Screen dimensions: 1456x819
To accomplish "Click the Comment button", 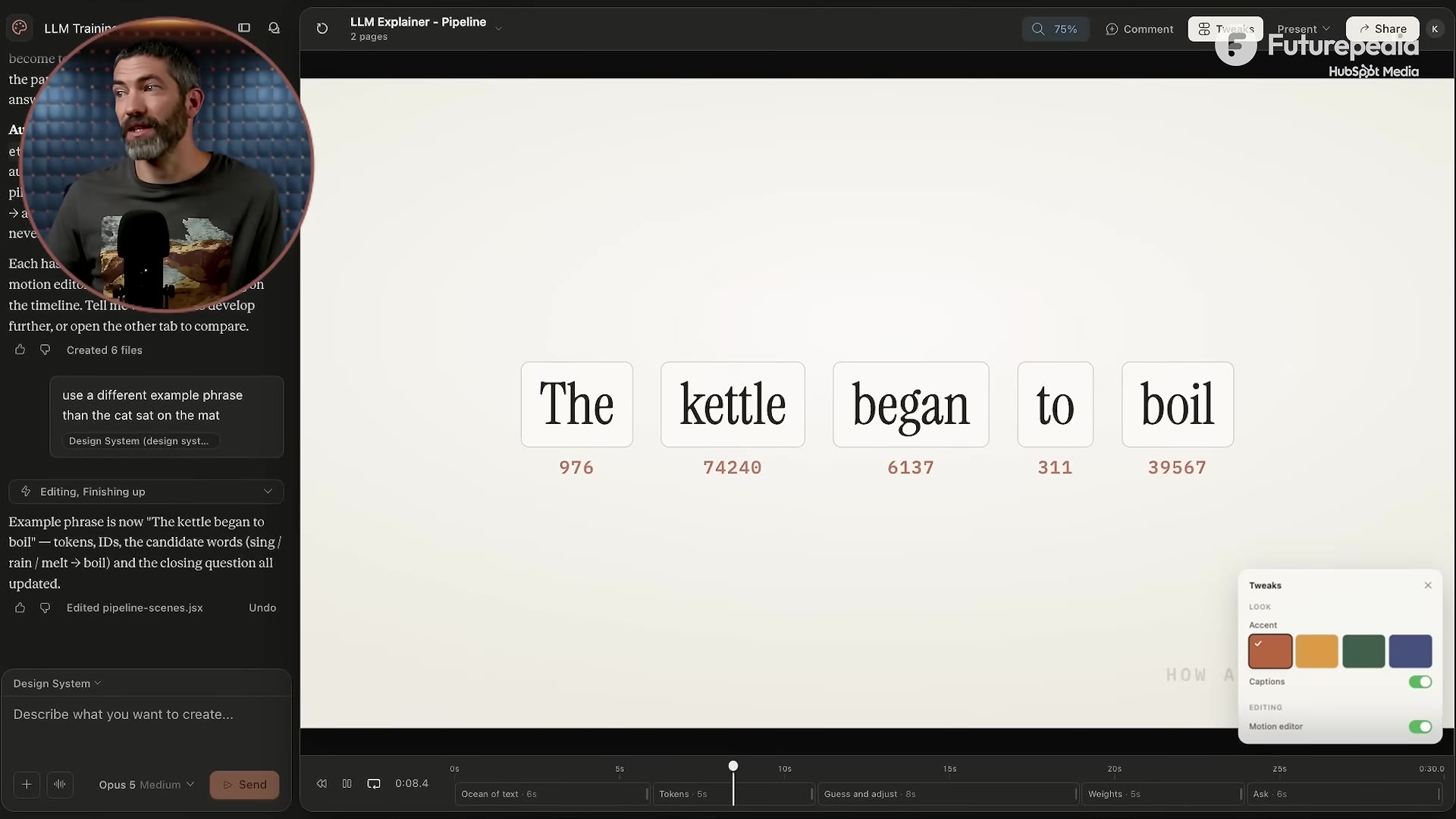I will tap(1139, 29).
